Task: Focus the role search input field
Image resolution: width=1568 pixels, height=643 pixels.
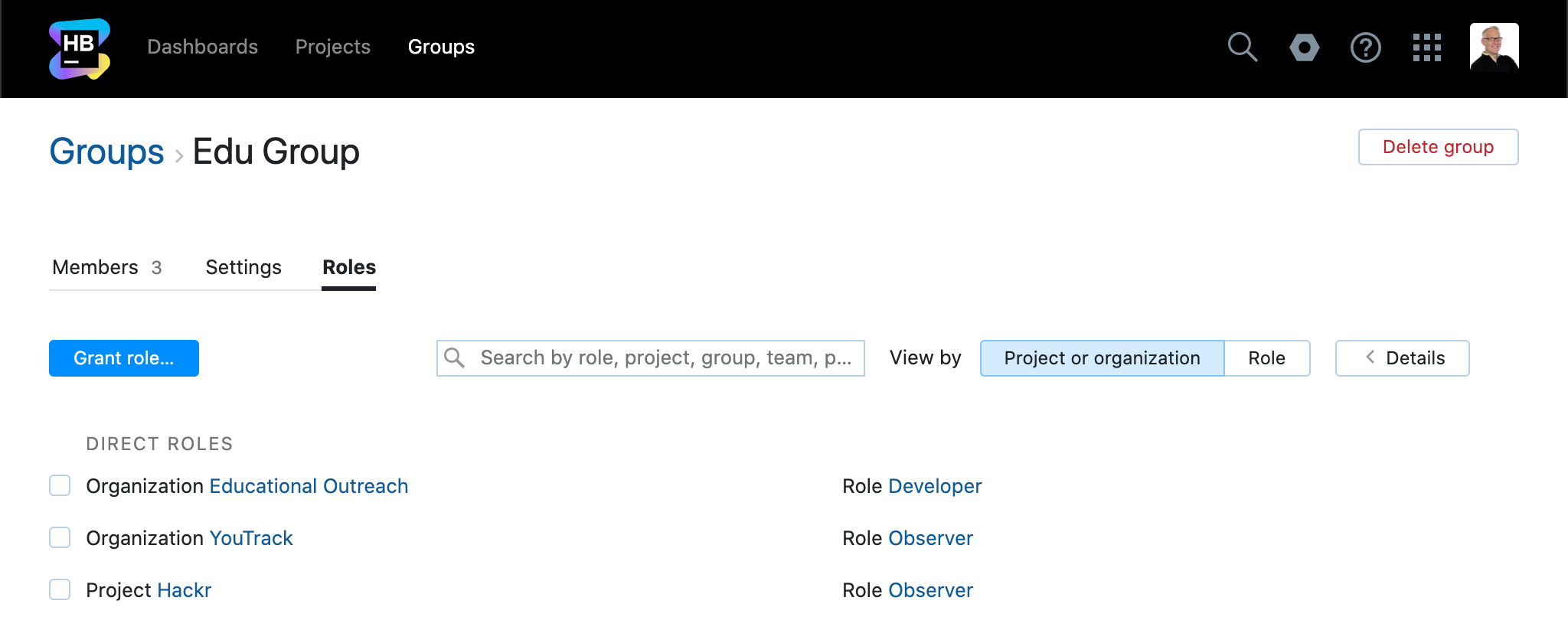Action: tap(665, 358)
